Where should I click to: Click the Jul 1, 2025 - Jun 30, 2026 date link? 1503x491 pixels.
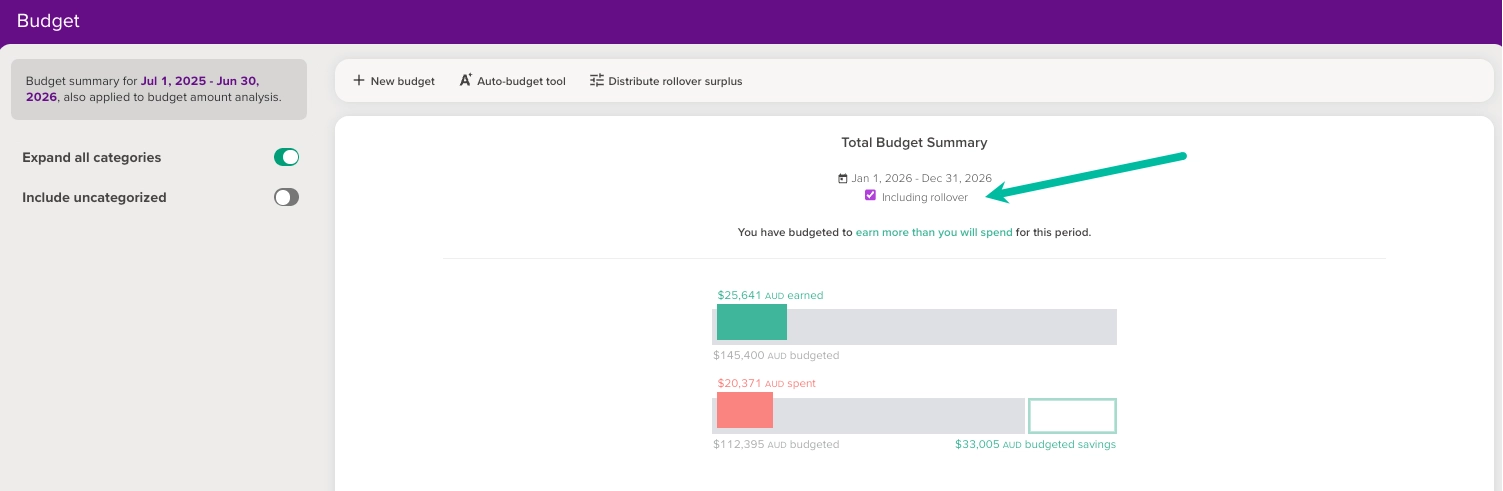pos(199,81)
